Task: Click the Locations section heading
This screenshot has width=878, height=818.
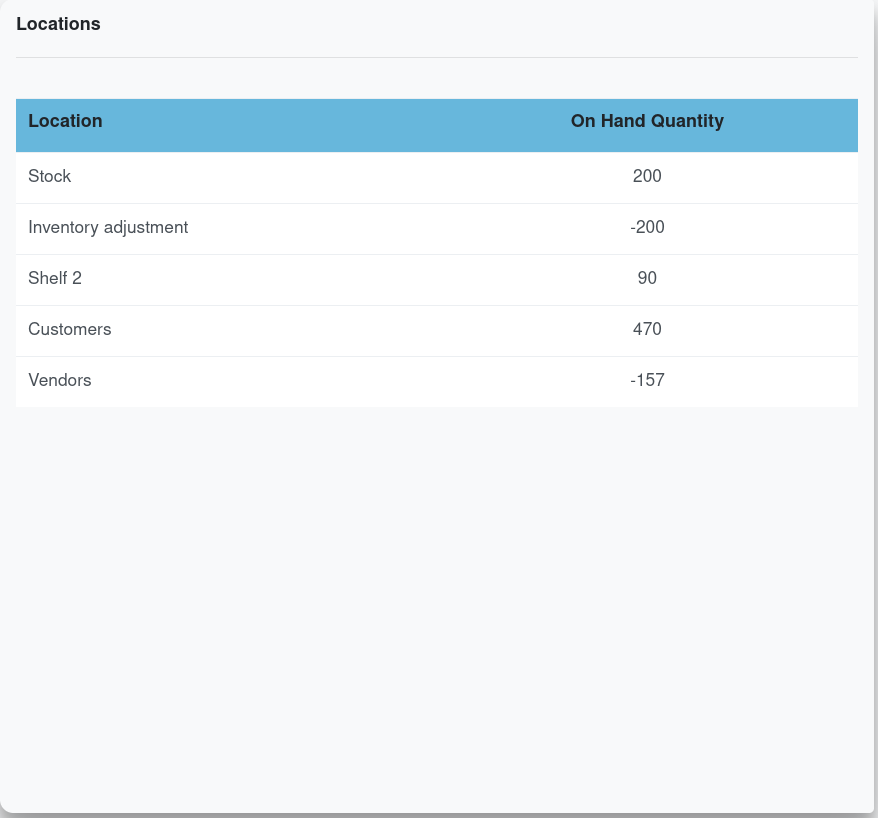Action: tap(58, 24)
